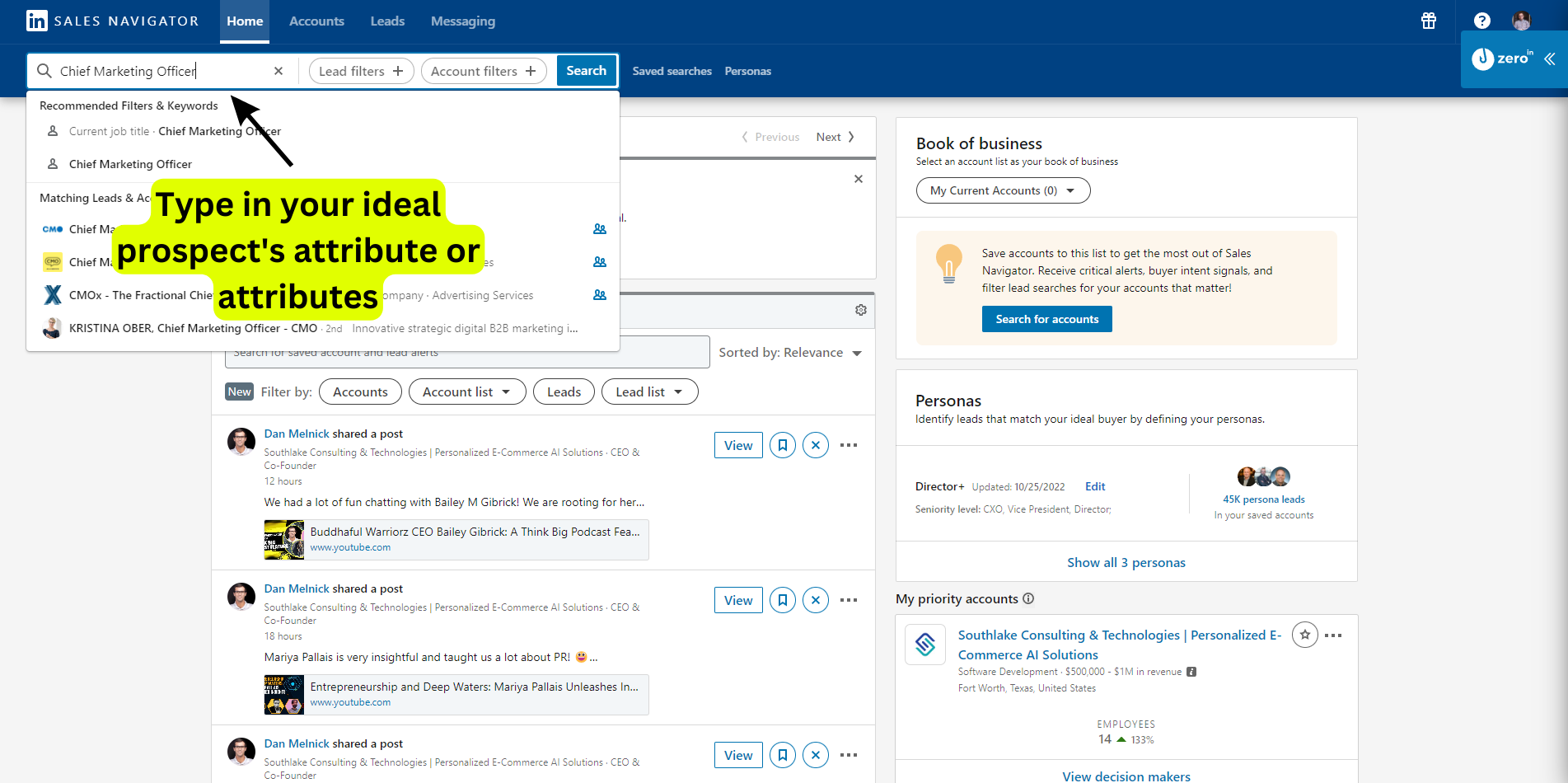
Task: Click the blue Search button
Action: (587, 71)
